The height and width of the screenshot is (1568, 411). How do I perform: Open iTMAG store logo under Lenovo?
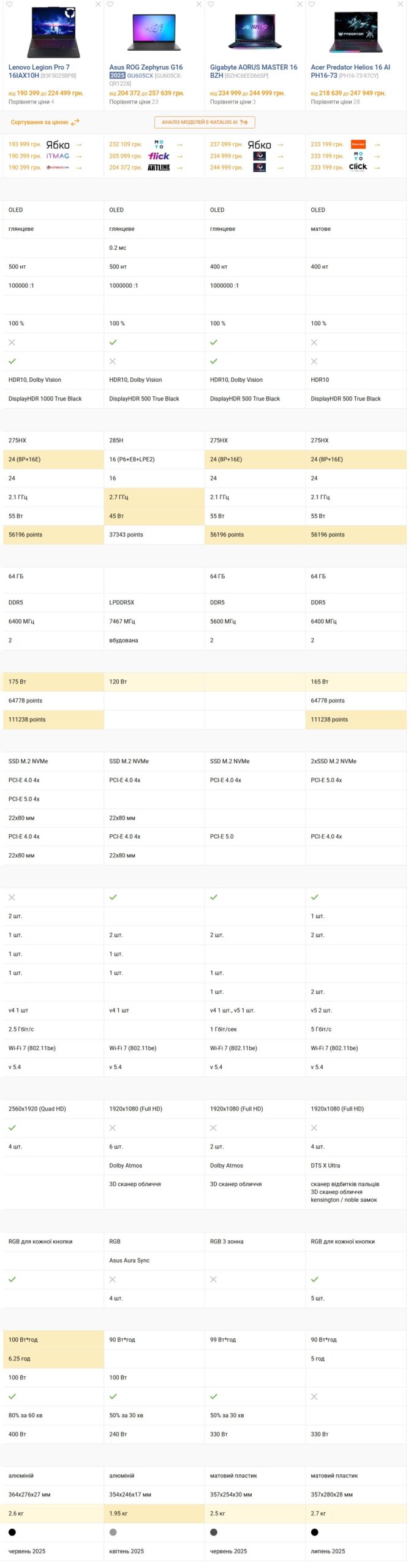(x=57, y=156)
